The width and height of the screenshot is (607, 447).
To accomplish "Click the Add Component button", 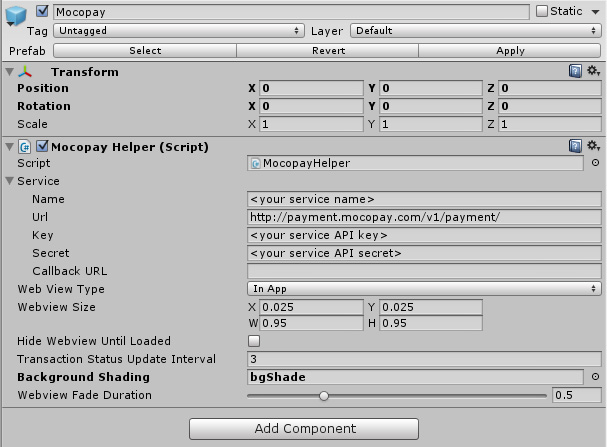I will pos(304,429).
